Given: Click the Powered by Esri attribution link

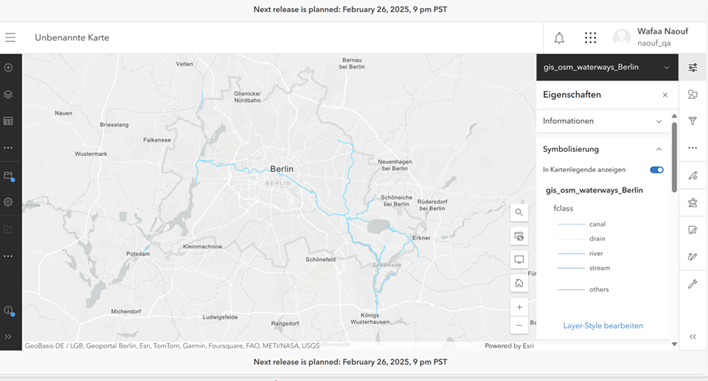Looking at the screenshot, I should (509, 346).
